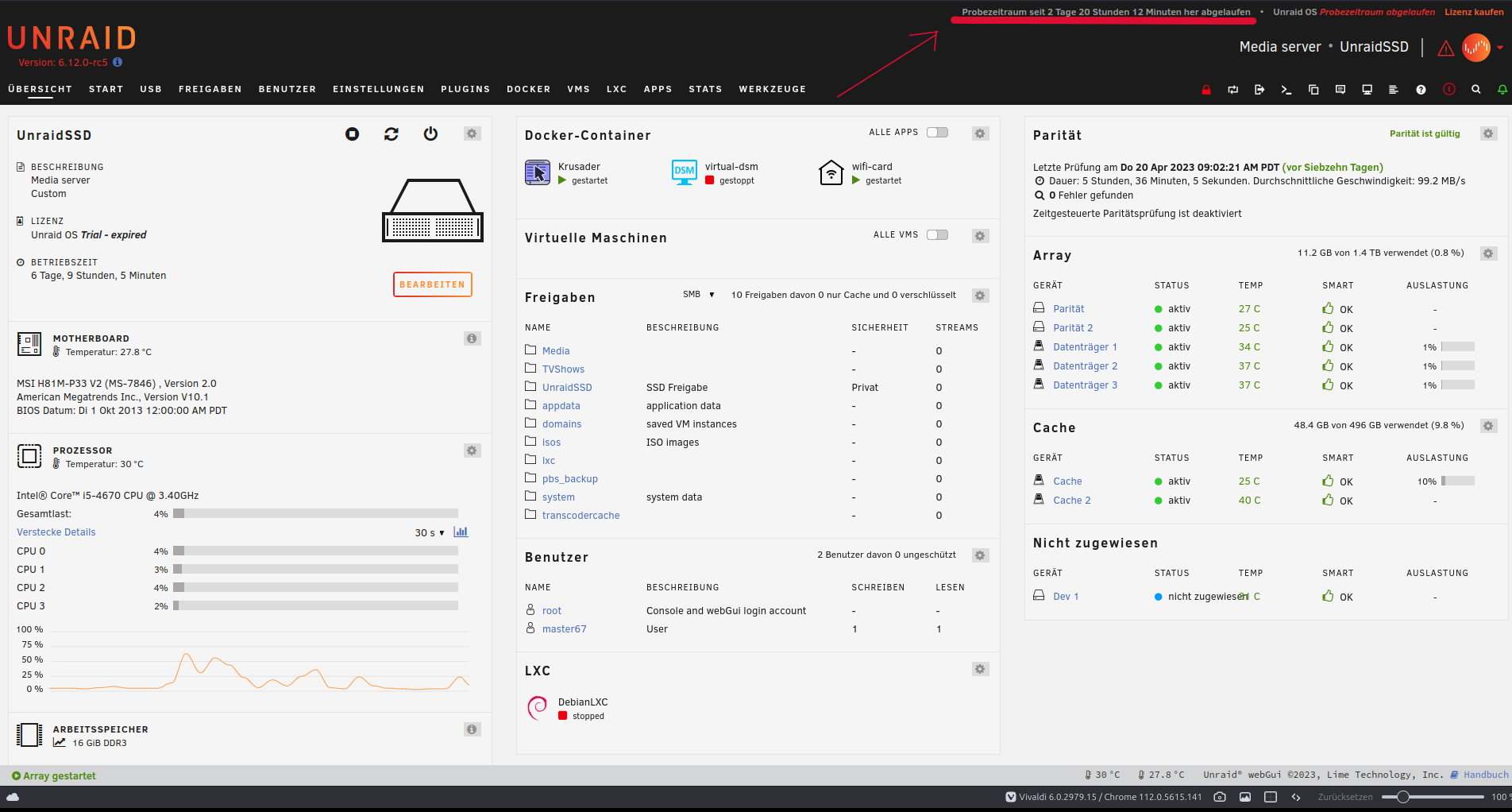Click the power shutdown icon in UnraidSSD panel
This screenshot has height=812, width=1512.
(x=430, y=134)
